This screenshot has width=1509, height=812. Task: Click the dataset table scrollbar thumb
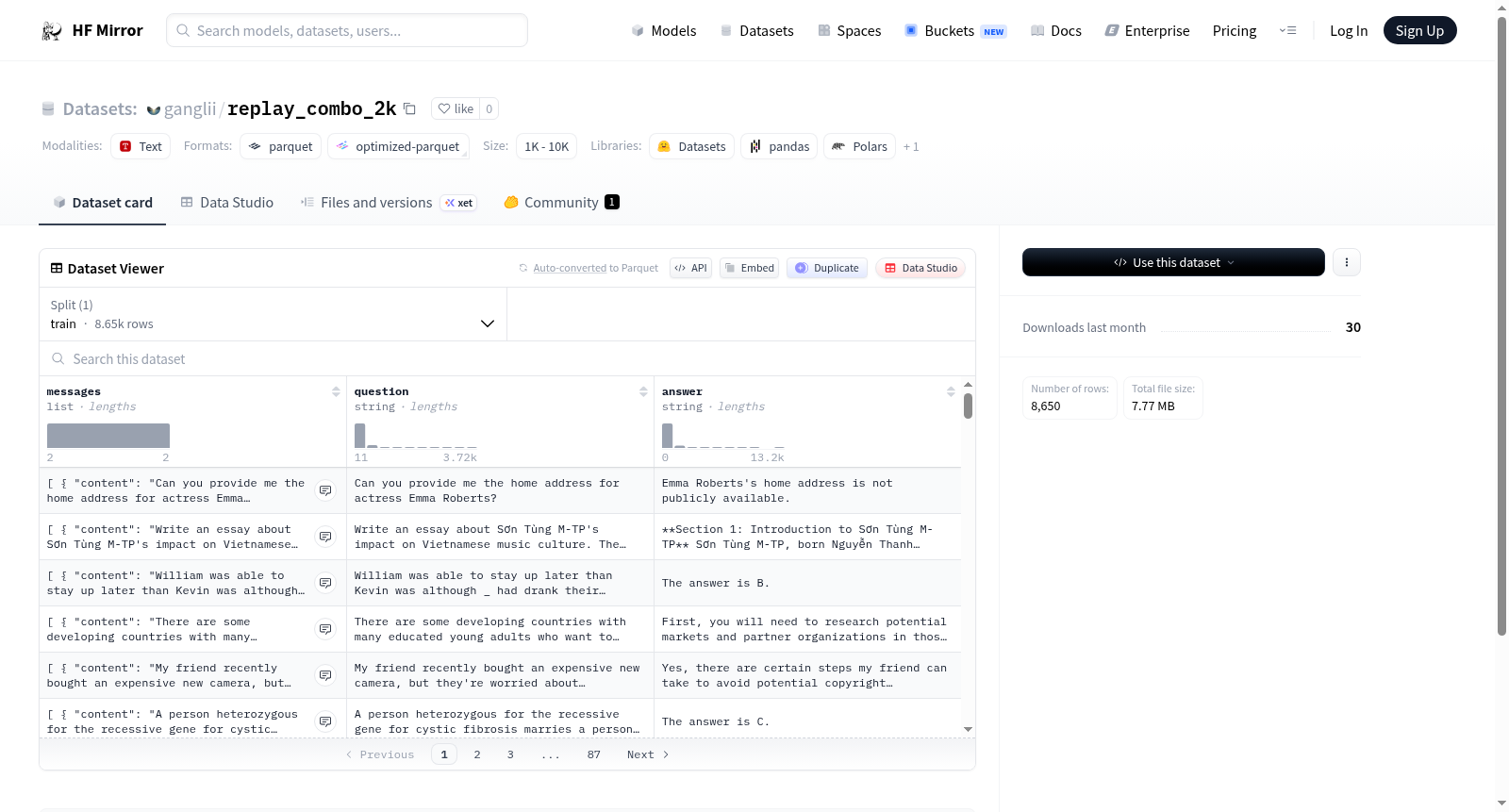coord(968,406)
